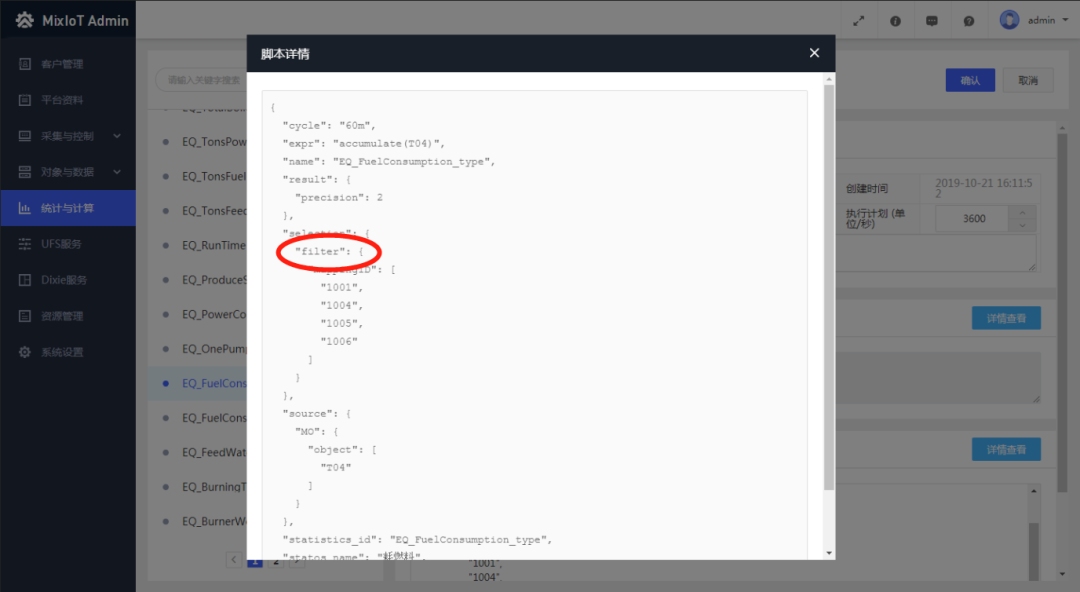Toggle fullscreen mode with expand arrows icon
Screen dimensions: 1080x592
pos(858,20)
